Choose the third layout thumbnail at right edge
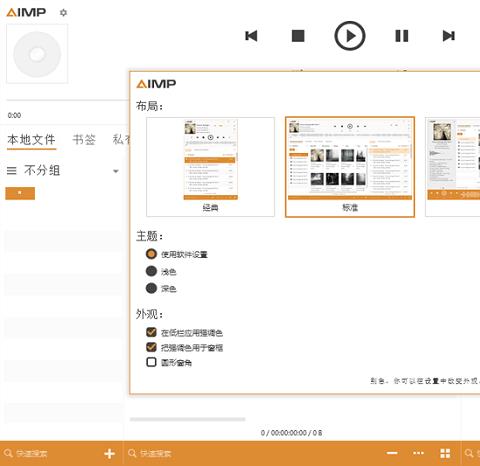The width and height of the screenshot is (480, 466). pos(453,167)
